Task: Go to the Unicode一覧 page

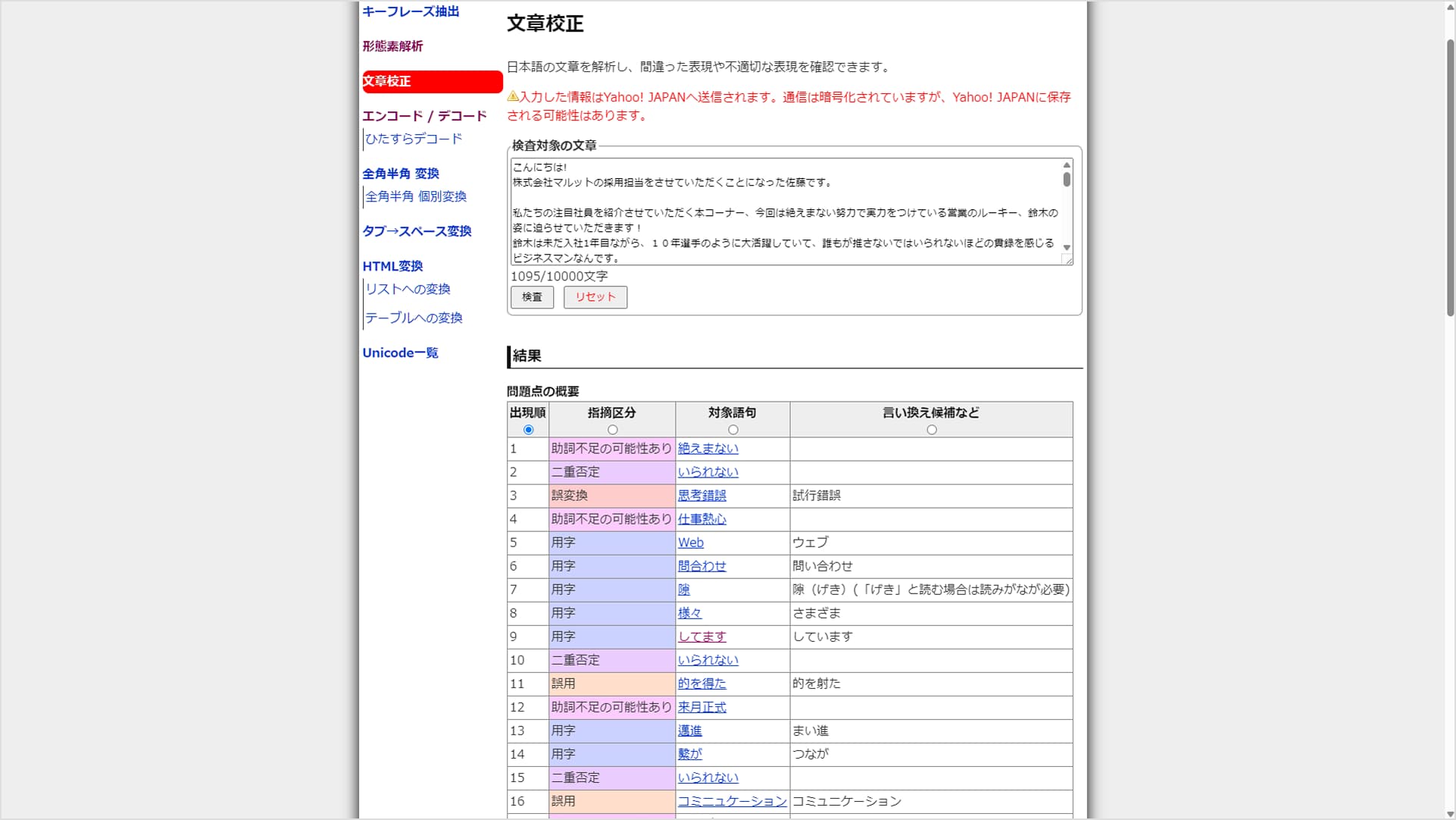Action: pos(400,352)
